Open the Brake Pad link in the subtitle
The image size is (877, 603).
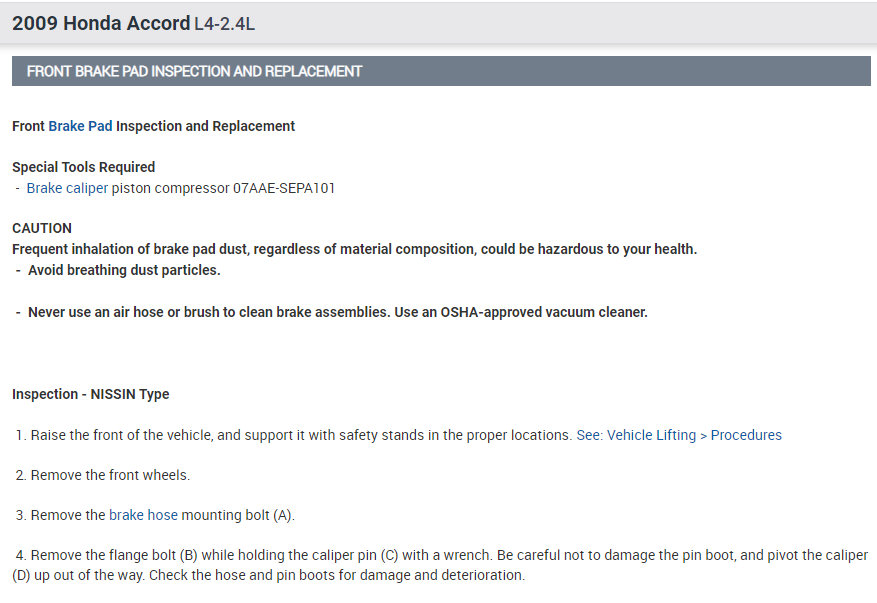(x=80, y=126)
